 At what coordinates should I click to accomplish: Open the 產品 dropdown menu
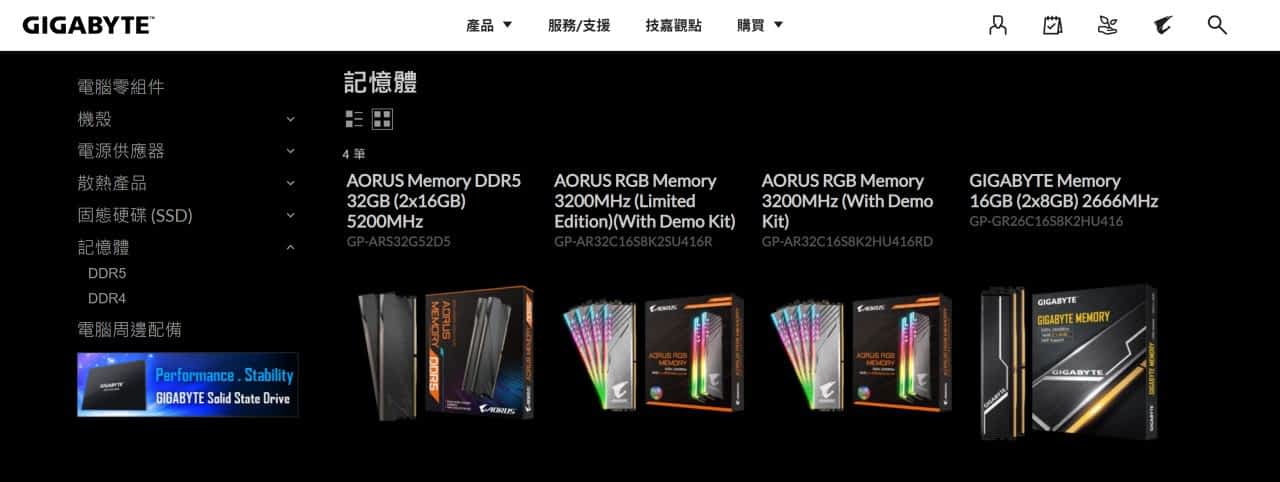click(489, 25)
